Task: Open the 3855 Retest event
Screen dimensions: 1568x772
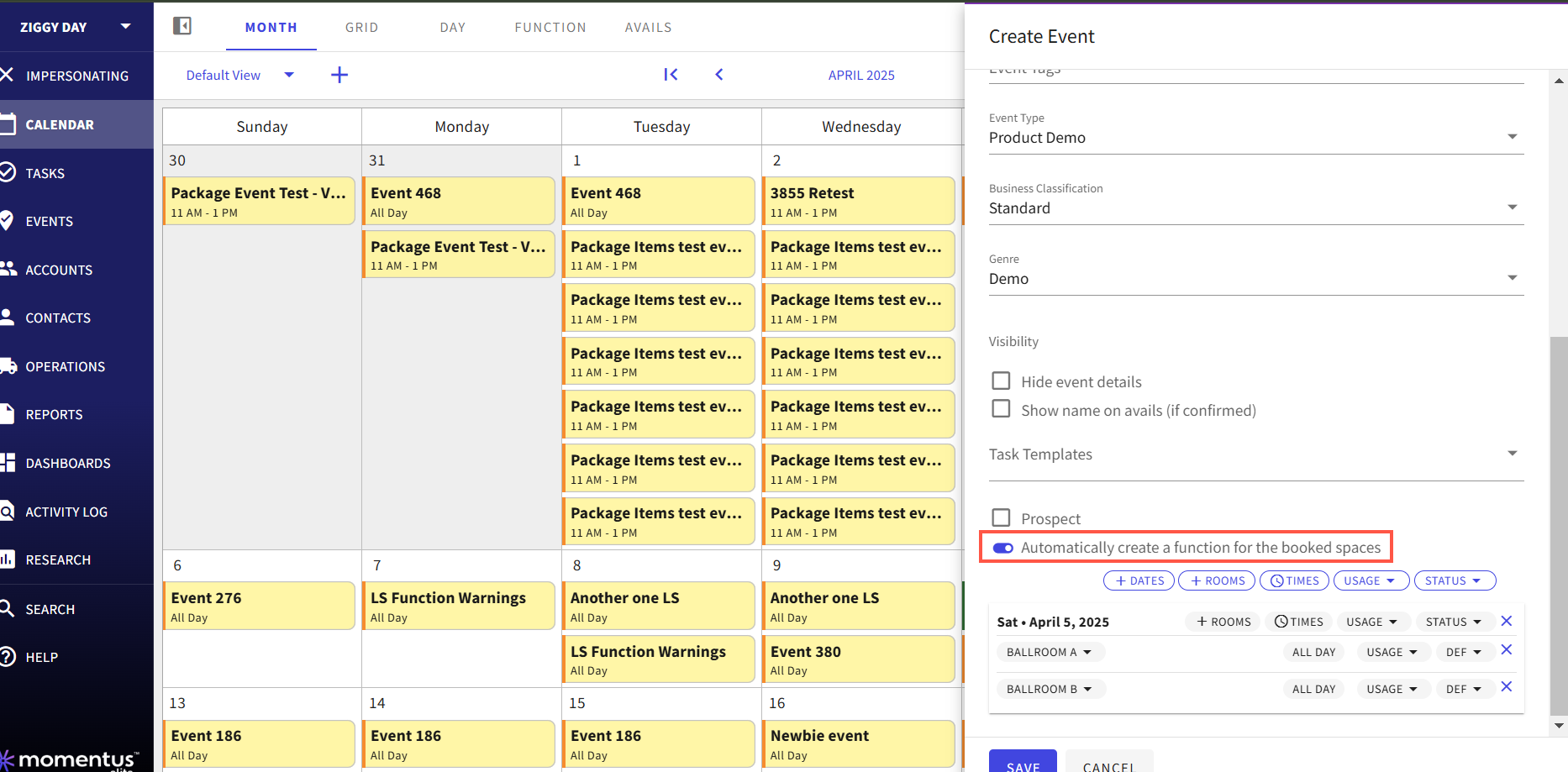Action: [x=858, y=201]
